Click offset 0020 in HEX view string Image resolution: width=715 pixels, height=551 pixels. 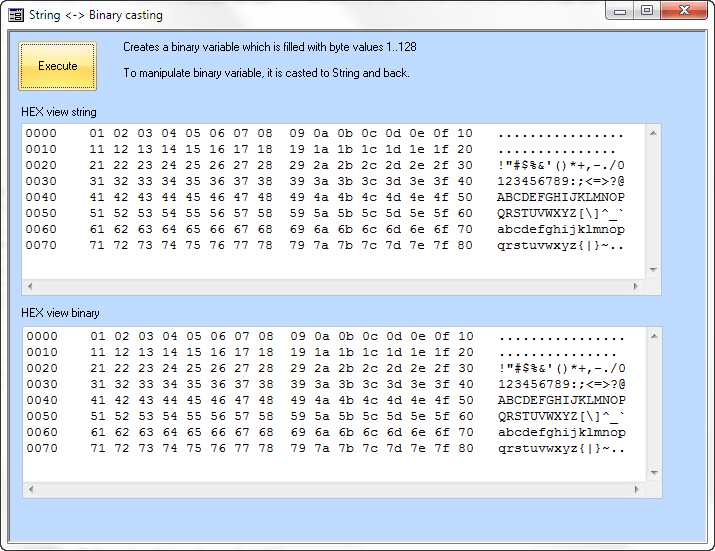[41, 165]
